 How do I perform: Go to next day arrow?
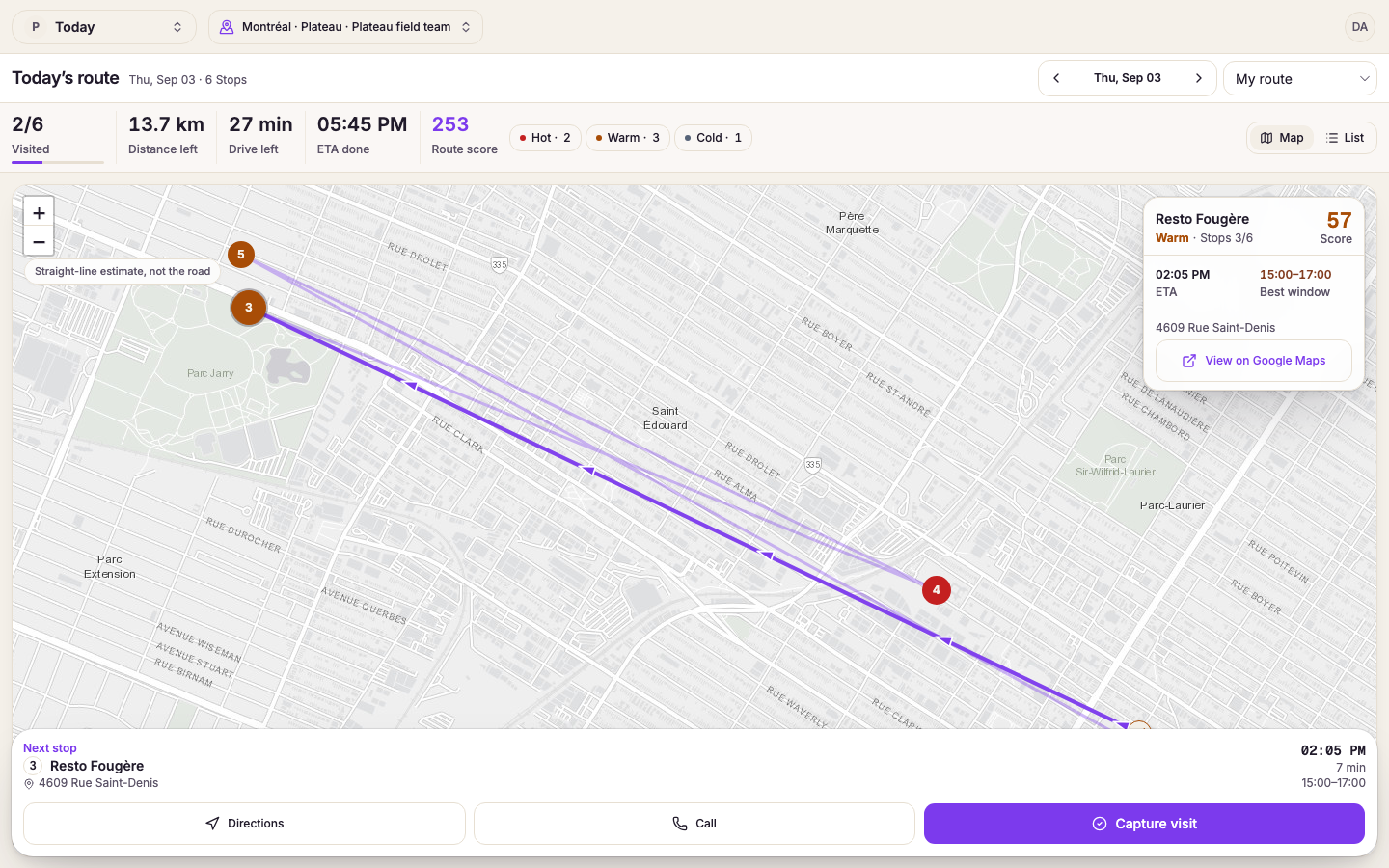point(1199,78)
